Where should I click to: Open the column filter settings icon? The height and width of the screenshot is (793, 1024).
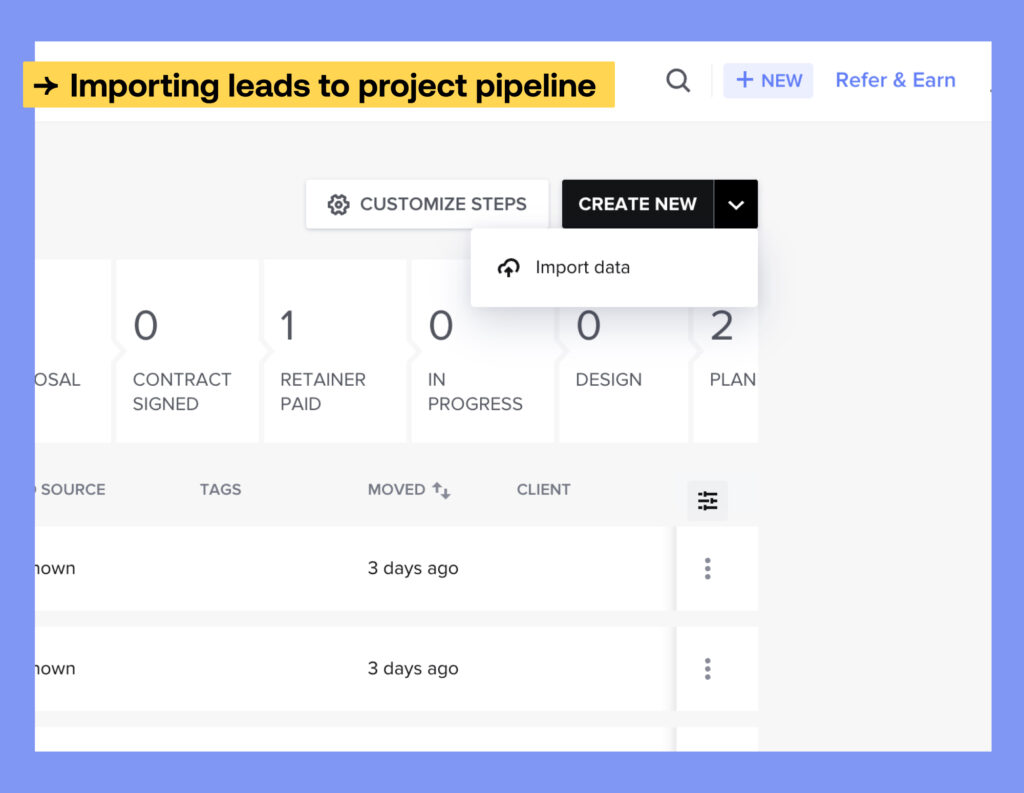pyautogui.click(x=707, y=501)
